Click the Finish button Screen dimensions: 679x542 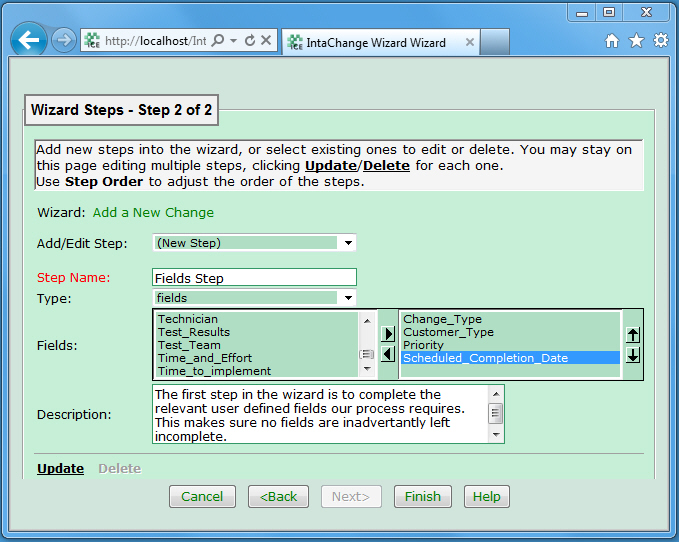pyautogui.click(x=423, y=496)
